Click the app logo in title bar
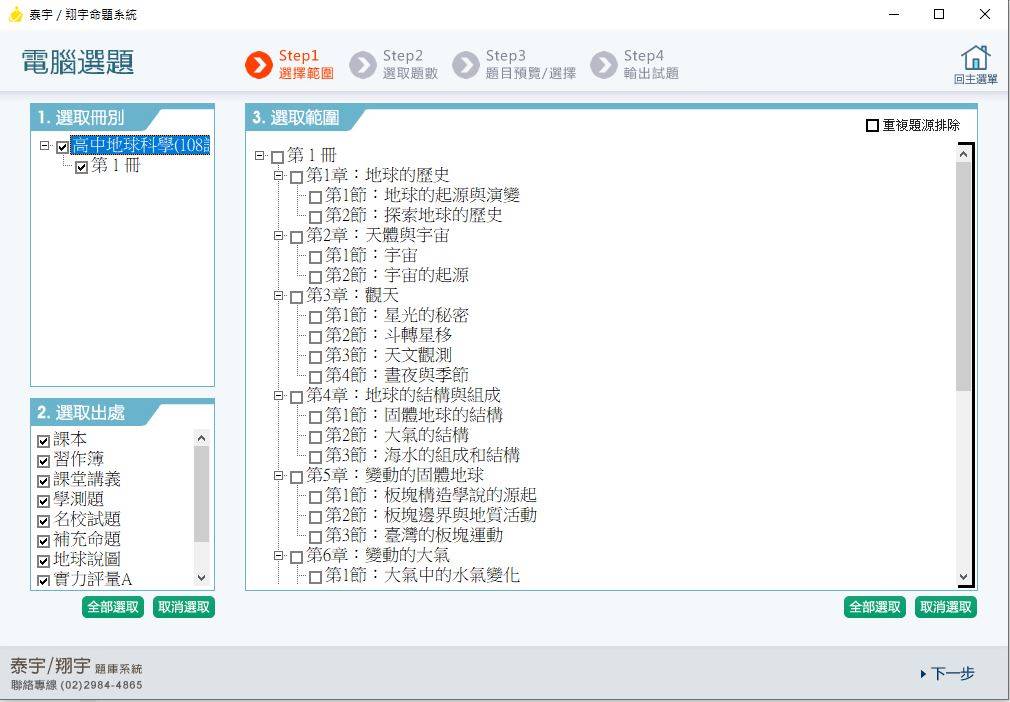 tap(15, 14)
